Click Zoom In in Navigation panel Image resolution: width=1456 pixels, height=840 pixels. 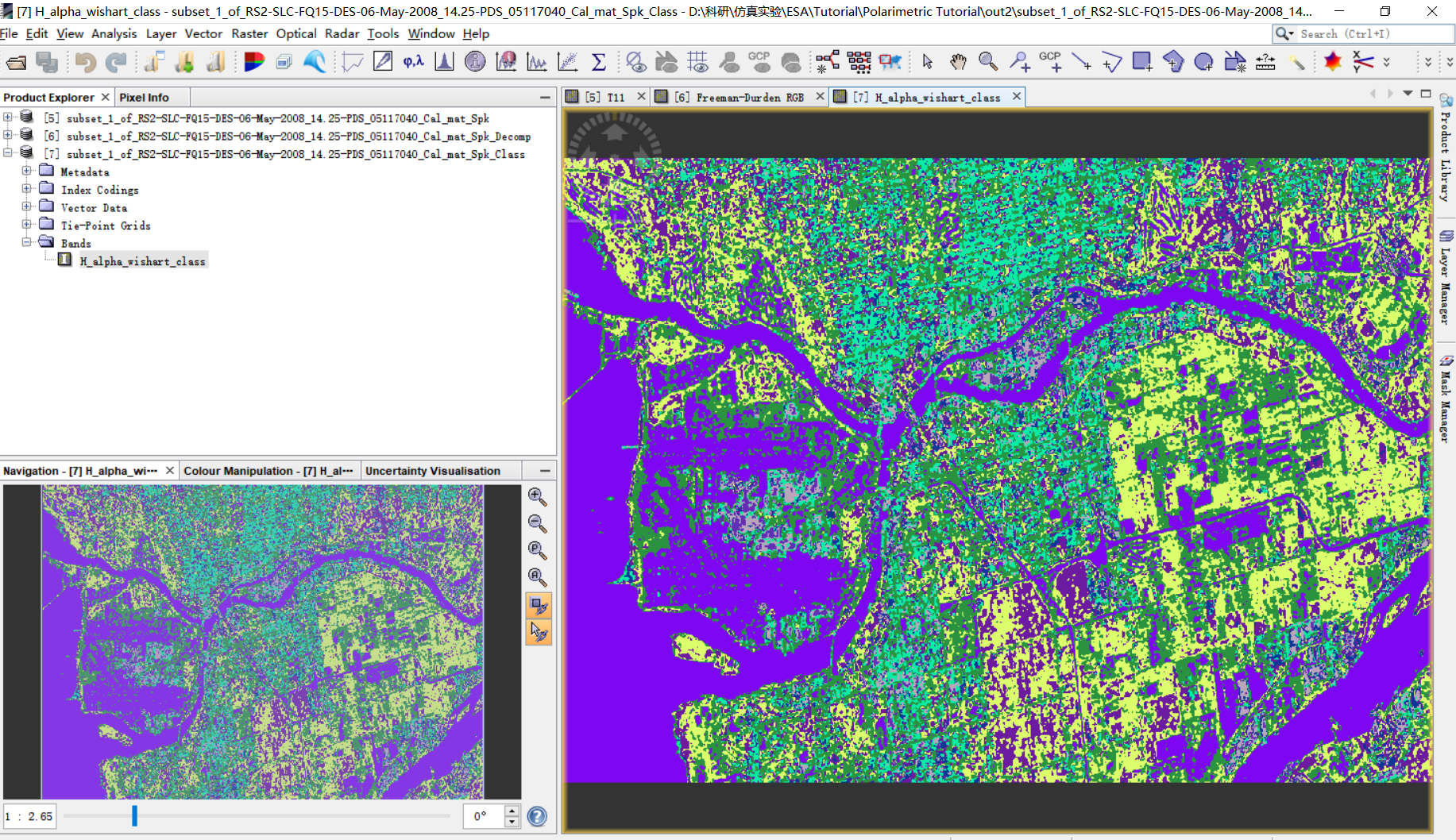click(538, 497)
